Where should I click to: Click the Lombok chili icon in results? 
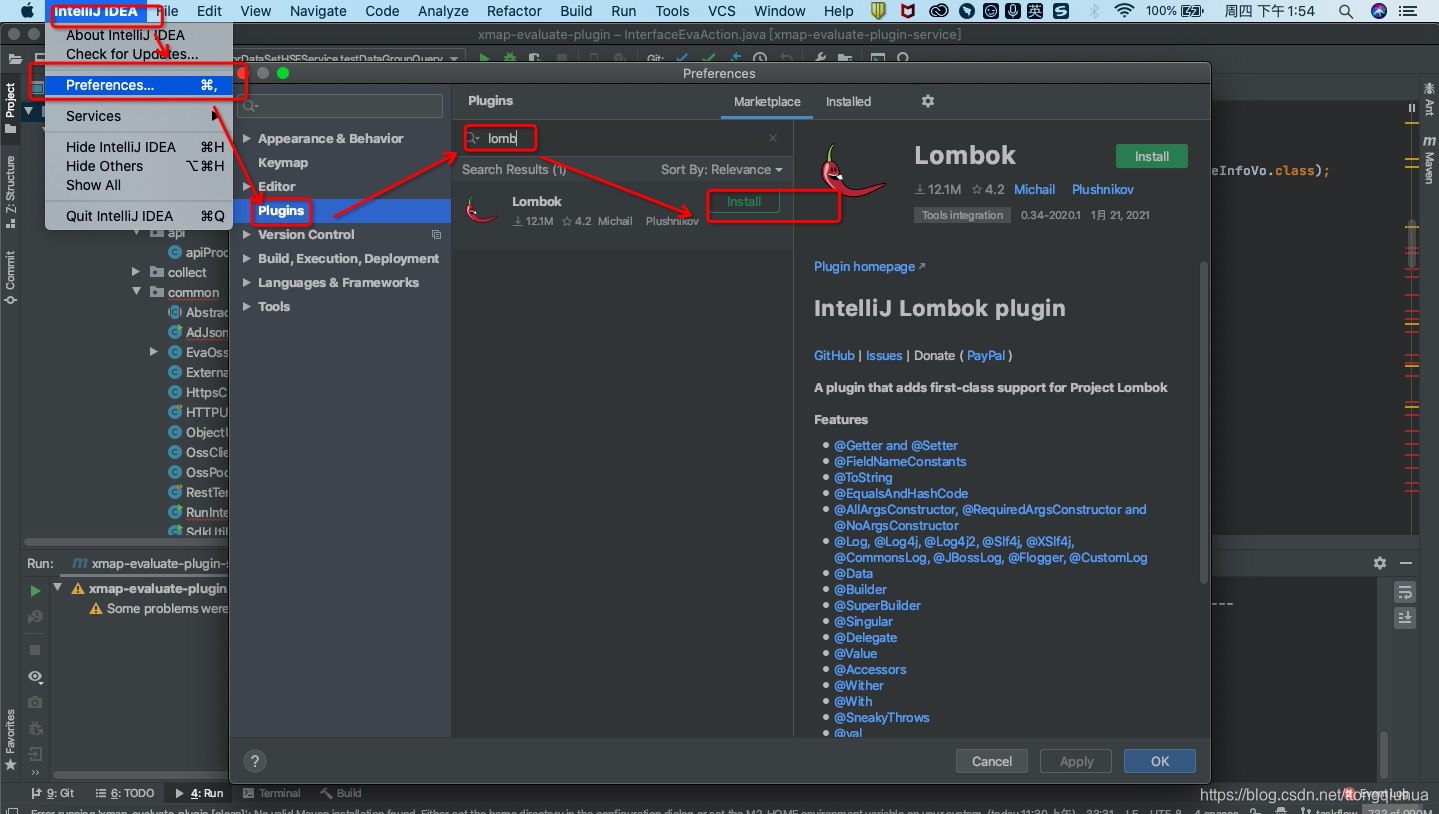click(x=482, y=209)
